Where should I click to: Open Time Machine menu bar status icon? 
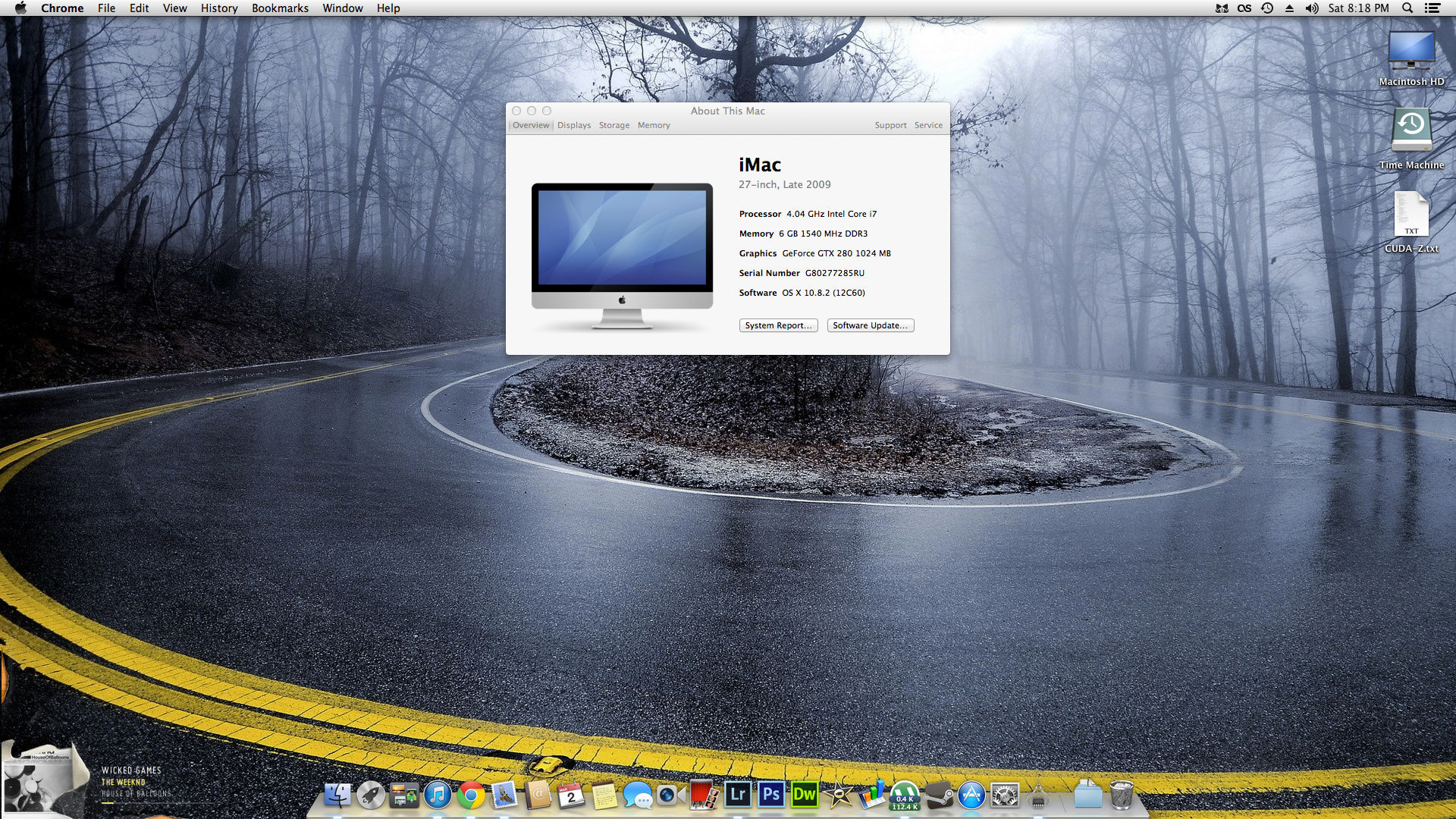tap(1267, 8)
